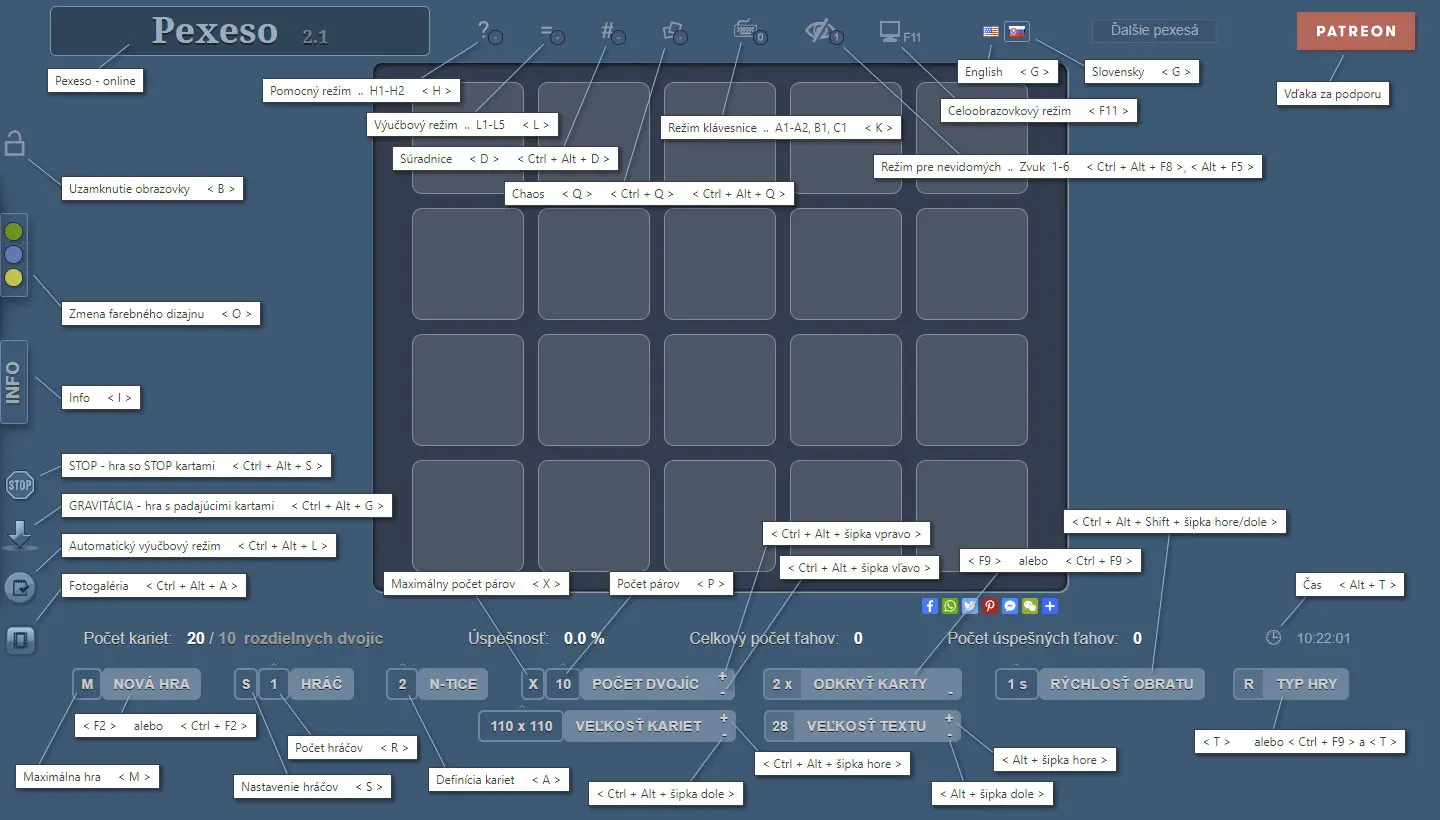The width and height of the screenshot is (1440, 820).
Task: Share the game via the Facebook icon
Action: pos(930,606)
